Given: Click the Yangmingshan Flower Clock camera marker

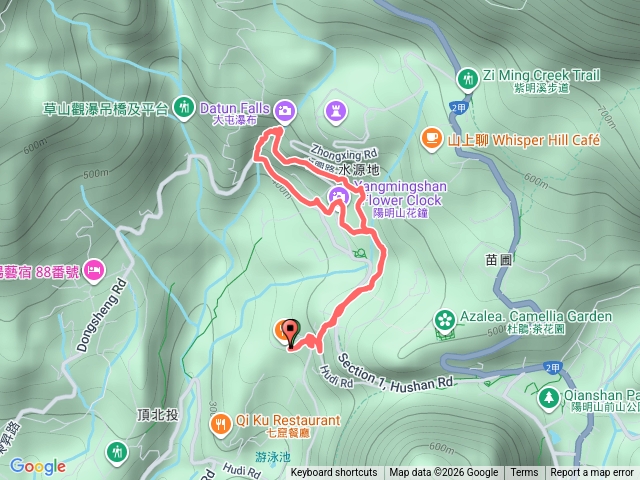Looking at the screenshot, I should point(338,197).
